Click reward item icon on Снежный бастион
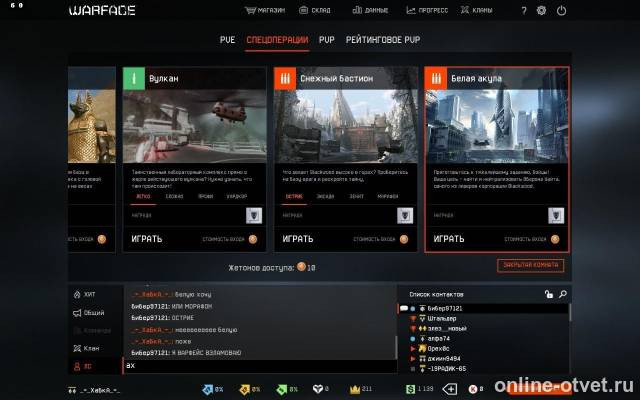This screenshot has height=400, width=640. click(x=405, y=216)
